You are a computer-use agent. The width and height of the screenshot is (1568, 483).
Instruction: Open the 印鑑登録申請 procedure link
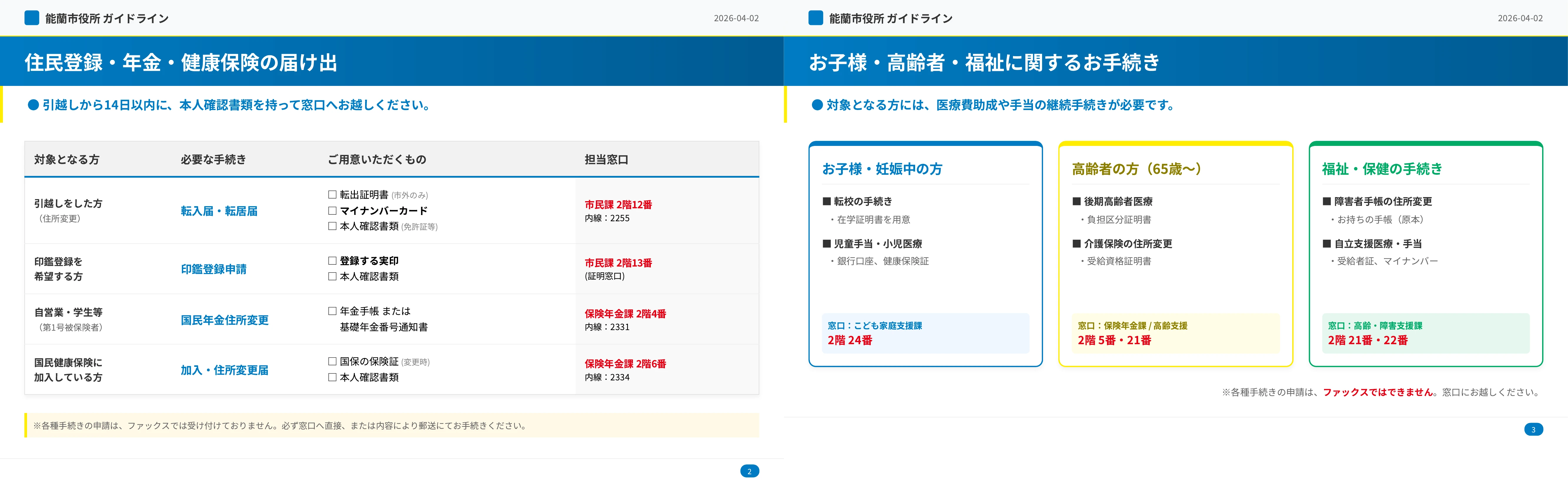tap(214, 269)
